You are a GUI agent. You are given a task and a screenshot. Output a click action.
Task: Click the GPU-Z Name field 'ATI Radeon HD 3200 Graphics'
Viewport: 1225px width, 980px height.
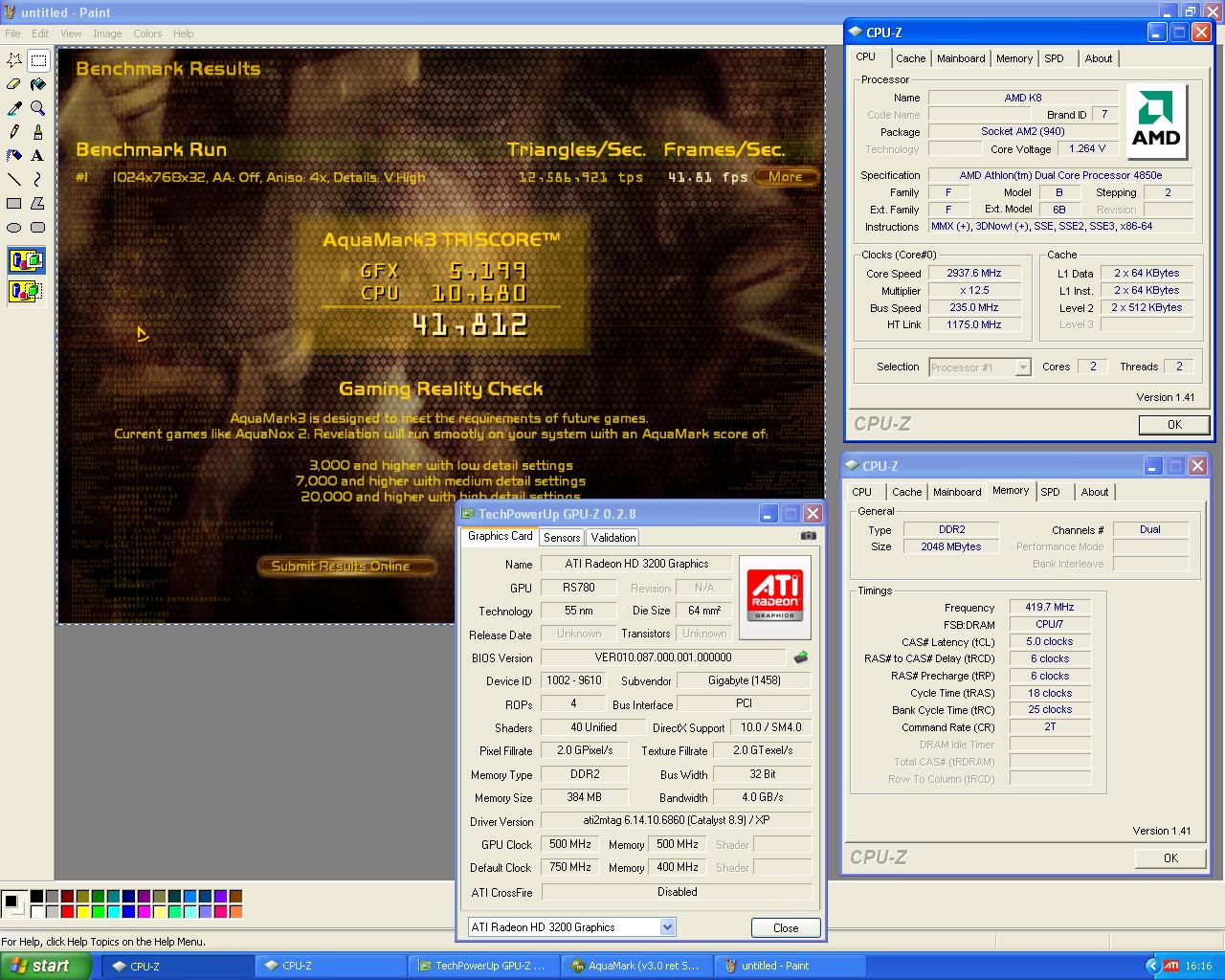pyautogui.click(x=636, y=564)
